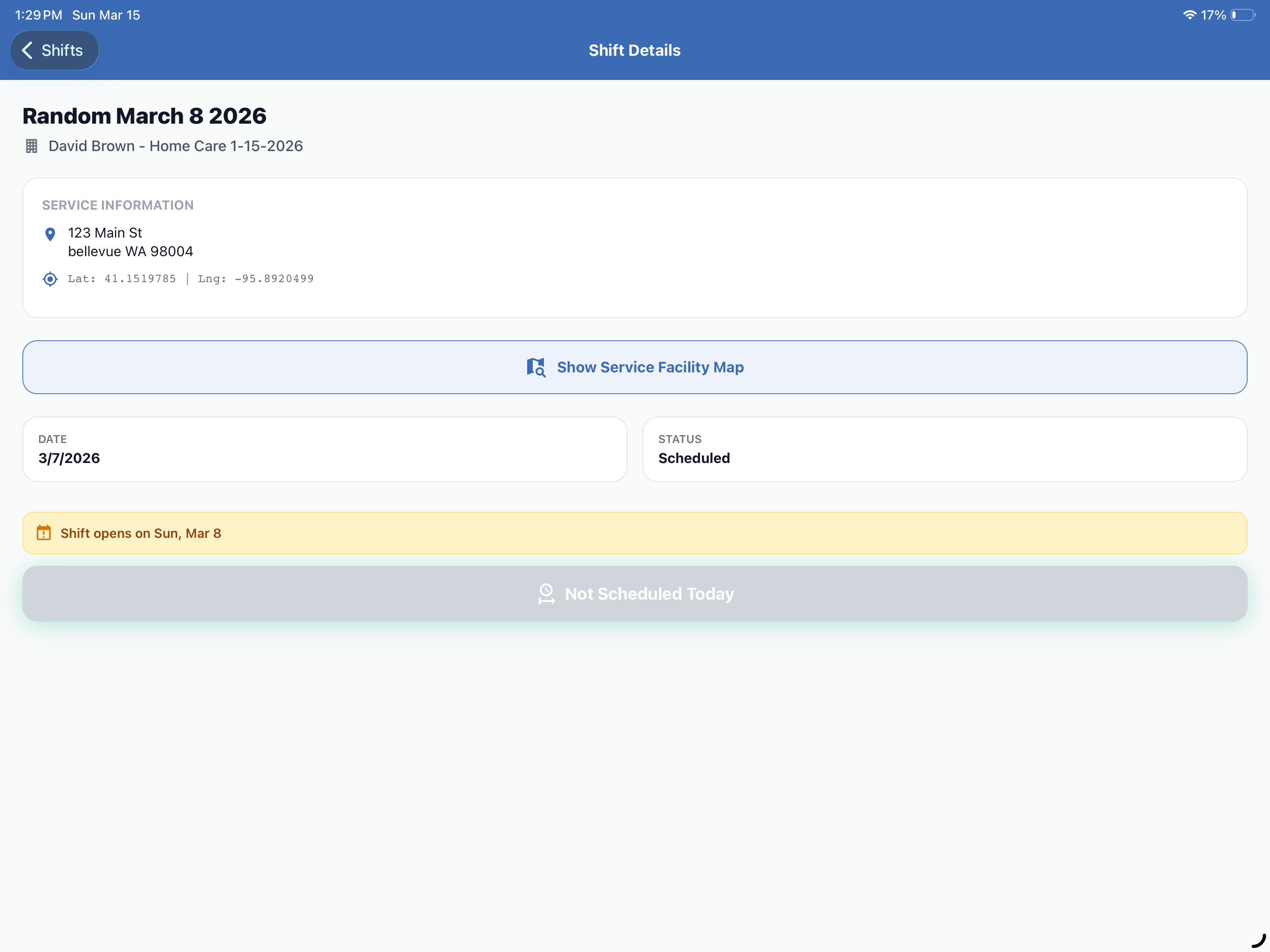1270x952 pixels.
Task: Click the Service Information header
Action: point(118,205)
